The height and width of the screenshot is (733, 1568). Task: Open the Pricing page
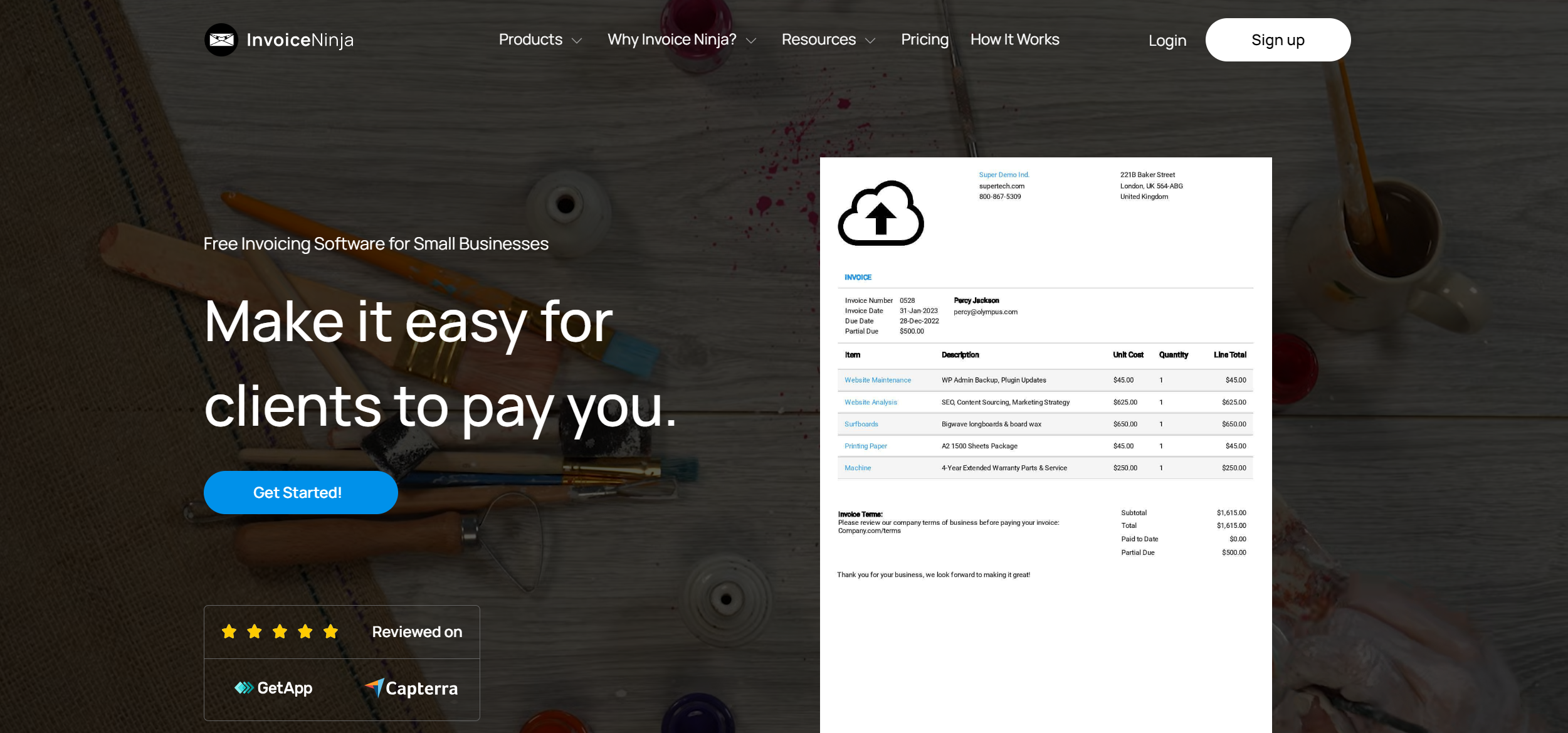click(x=924, y=40)
